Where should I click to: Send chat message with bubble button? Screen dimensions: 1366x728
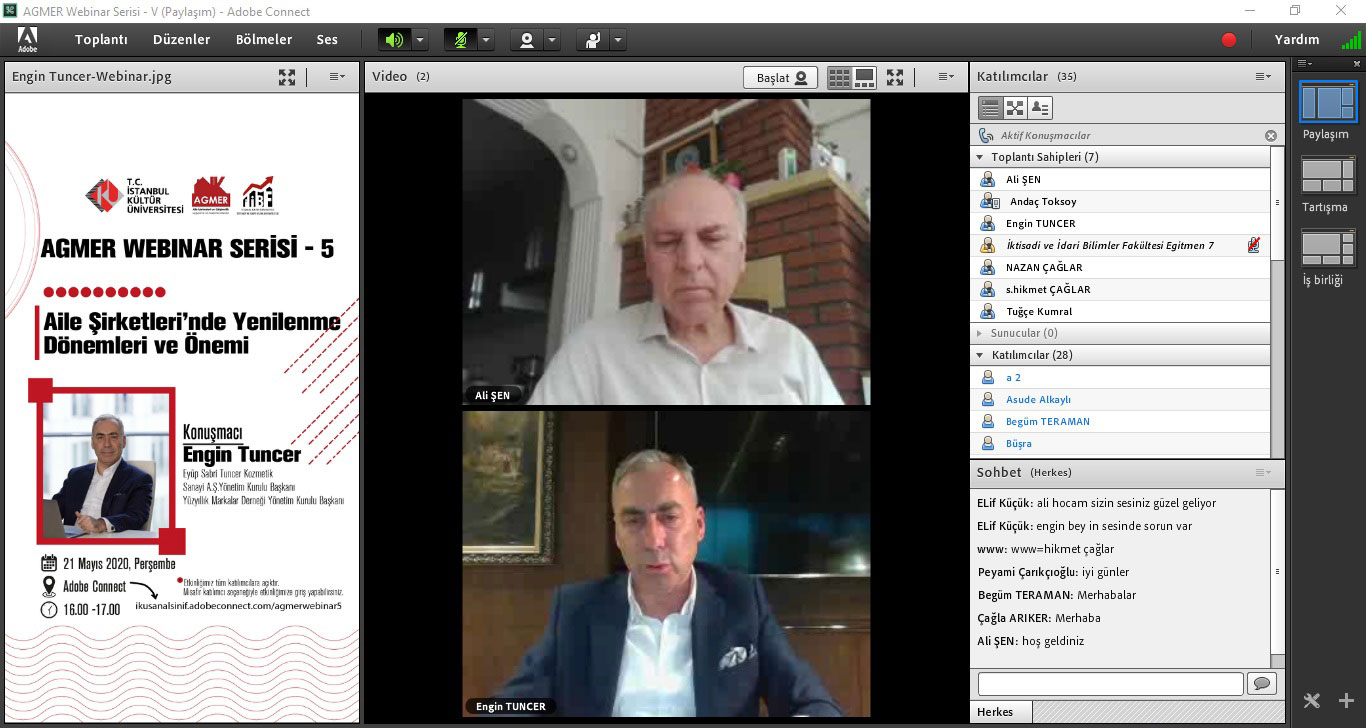pyautogui.click(x=1261, y=684)
